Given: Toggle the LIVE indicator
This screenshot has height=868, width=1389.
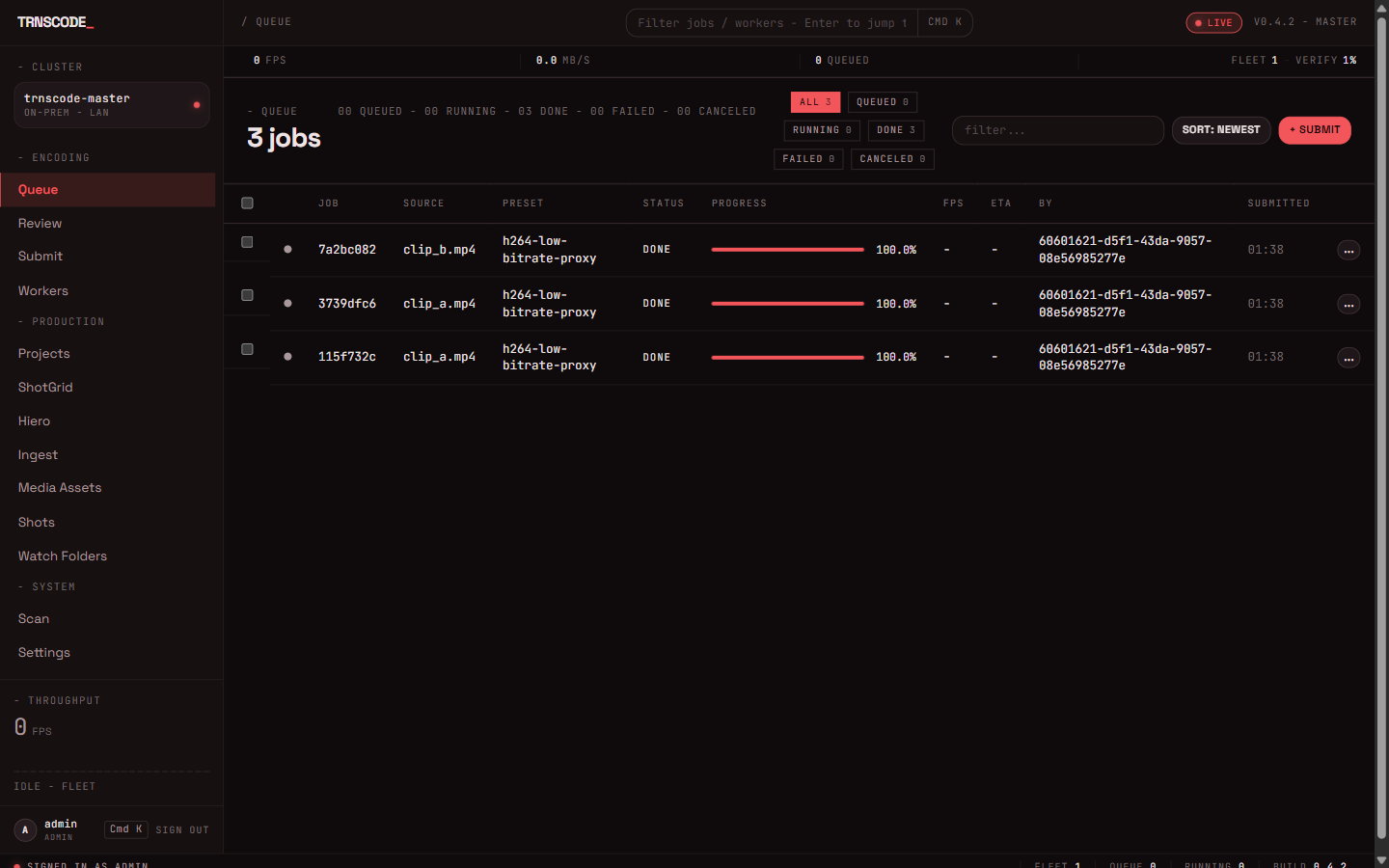Looking at the screenshot, I should point(1213,22).
